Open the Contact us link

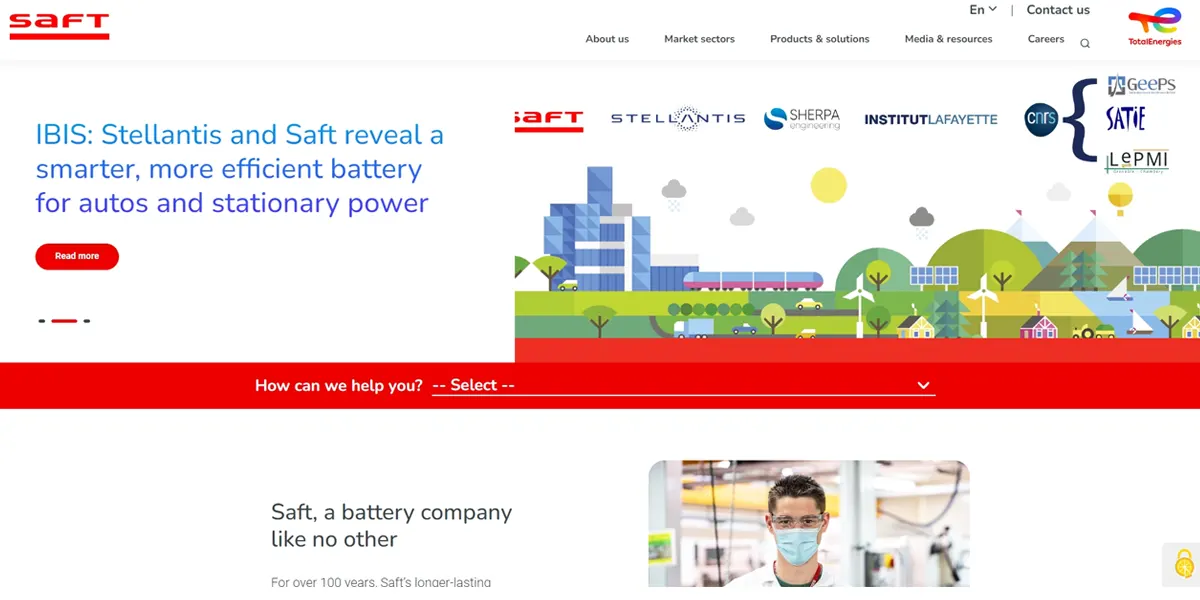1058,9
